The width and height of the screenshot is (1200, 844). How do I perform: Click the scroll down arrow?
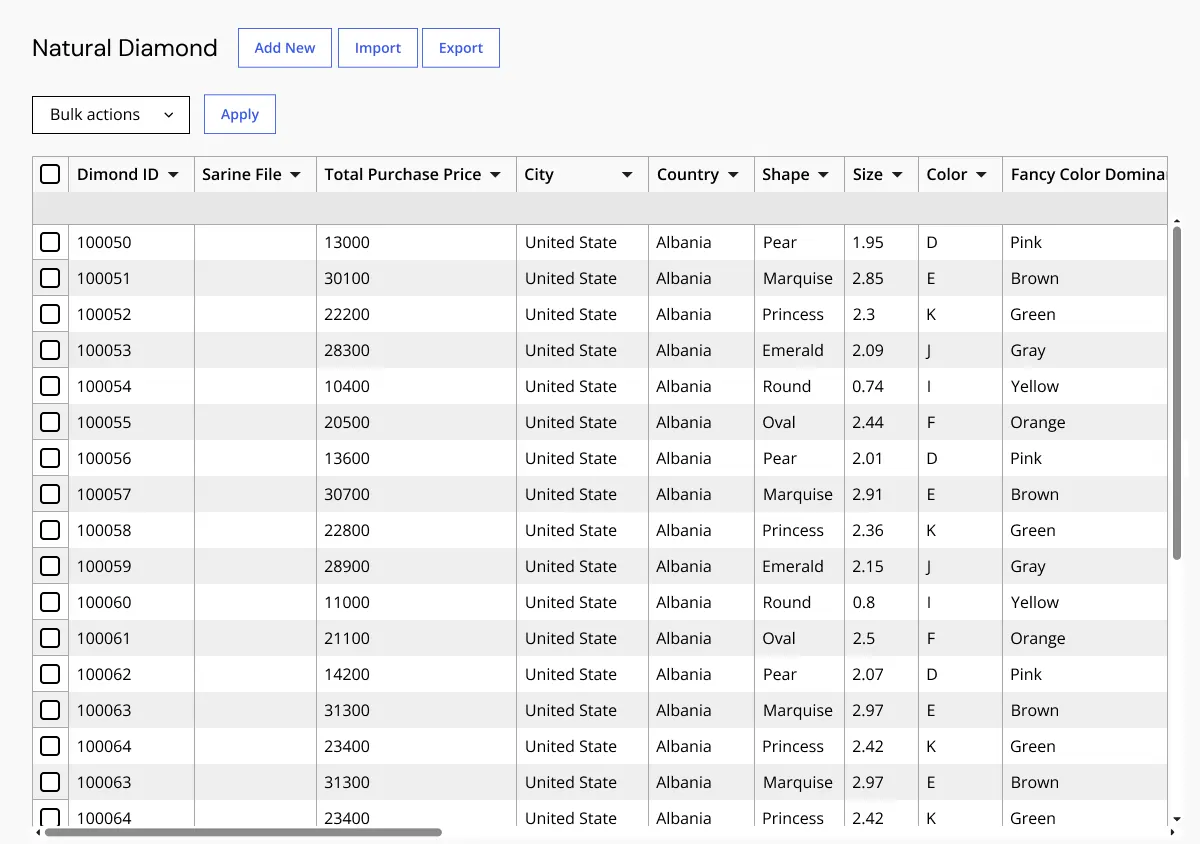[1177, 821]
